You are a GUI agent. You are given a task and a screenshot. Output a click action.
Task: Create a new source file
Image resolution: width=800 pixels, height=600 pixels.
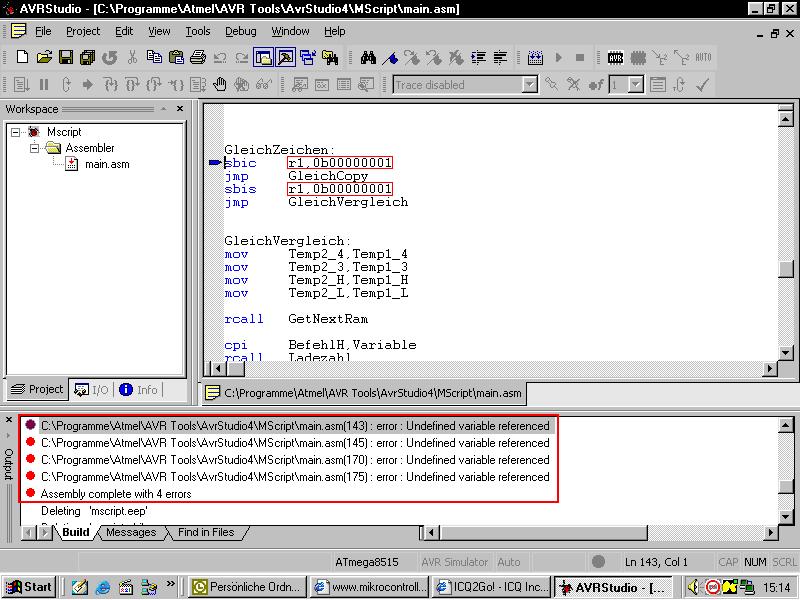click(24, 57)
